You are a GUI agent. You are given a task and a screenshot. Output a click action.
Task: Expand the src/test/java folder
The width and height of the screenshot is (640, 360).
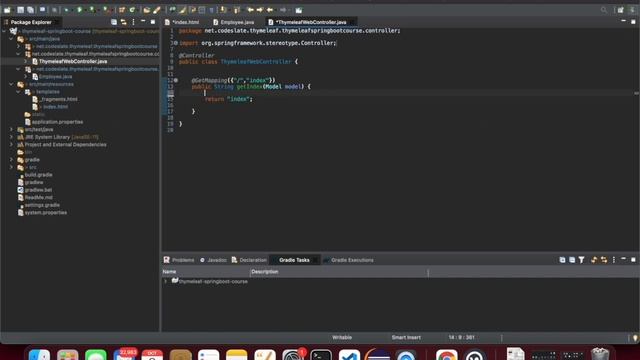pos(11,129)
